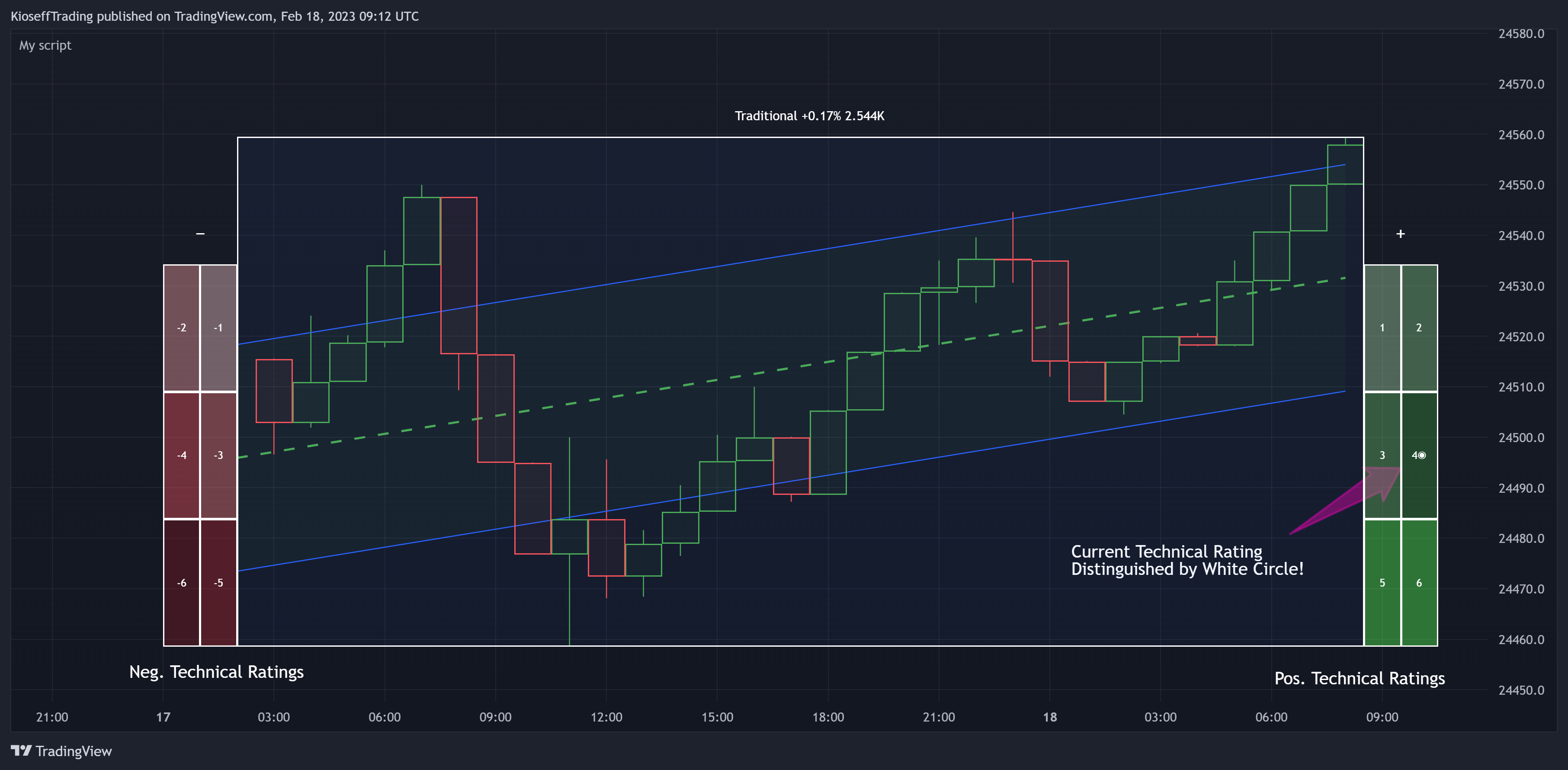The width and height of the screenshot is (1568, 770).
Task: Click the TradingView logo
Action: click(x=61, y=751)
